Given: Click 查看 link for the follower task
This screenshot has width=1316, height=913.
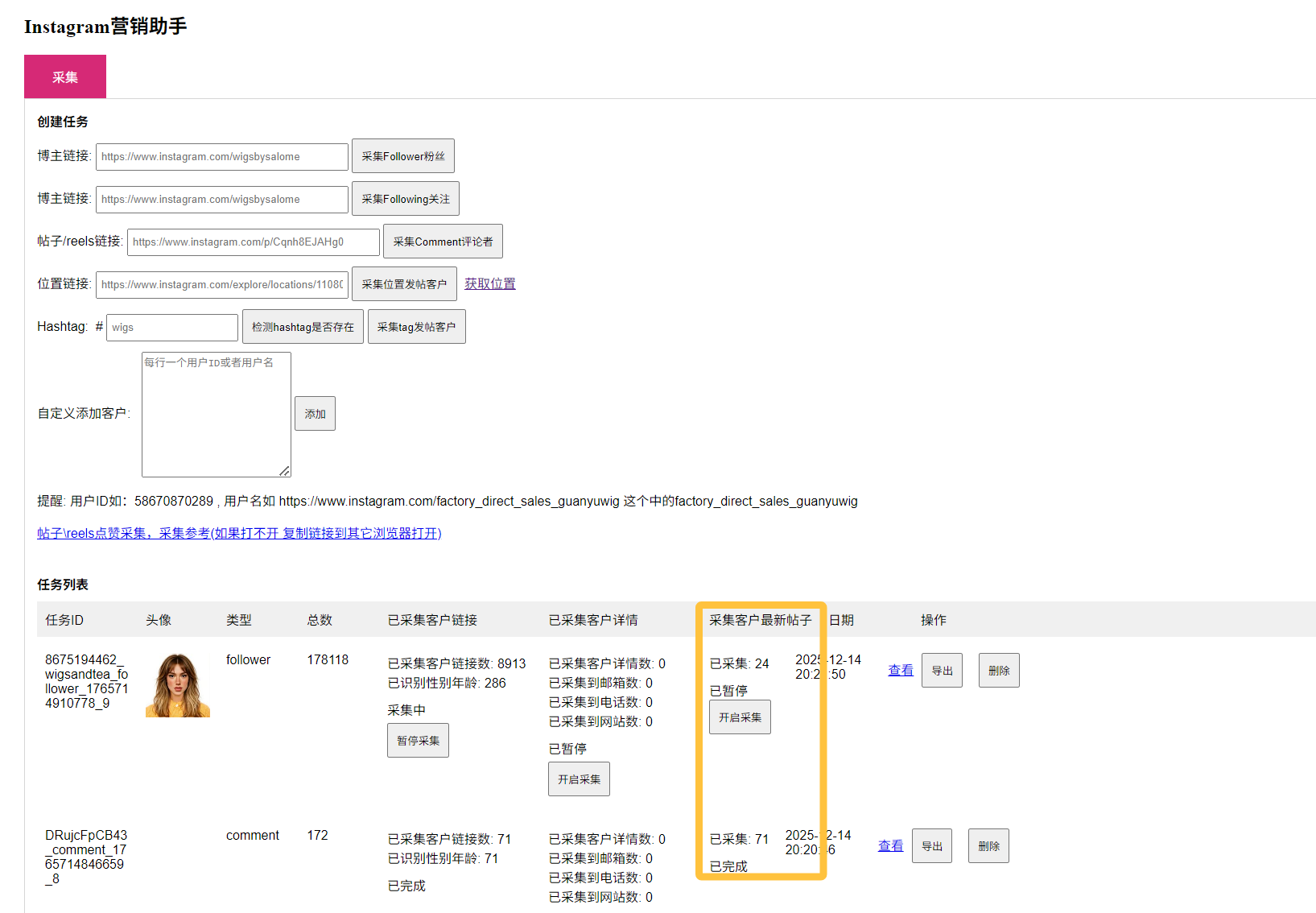Looking at the screenshot, I should 900,670.
